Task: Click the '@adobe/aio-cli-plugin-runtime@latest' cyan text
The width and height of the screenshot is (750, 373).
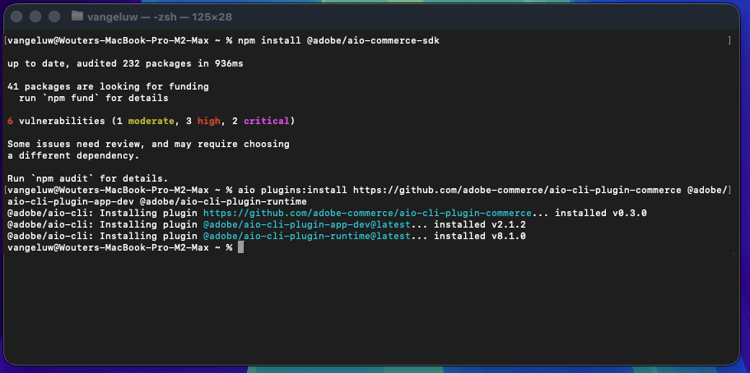Action: pos(307,236)
